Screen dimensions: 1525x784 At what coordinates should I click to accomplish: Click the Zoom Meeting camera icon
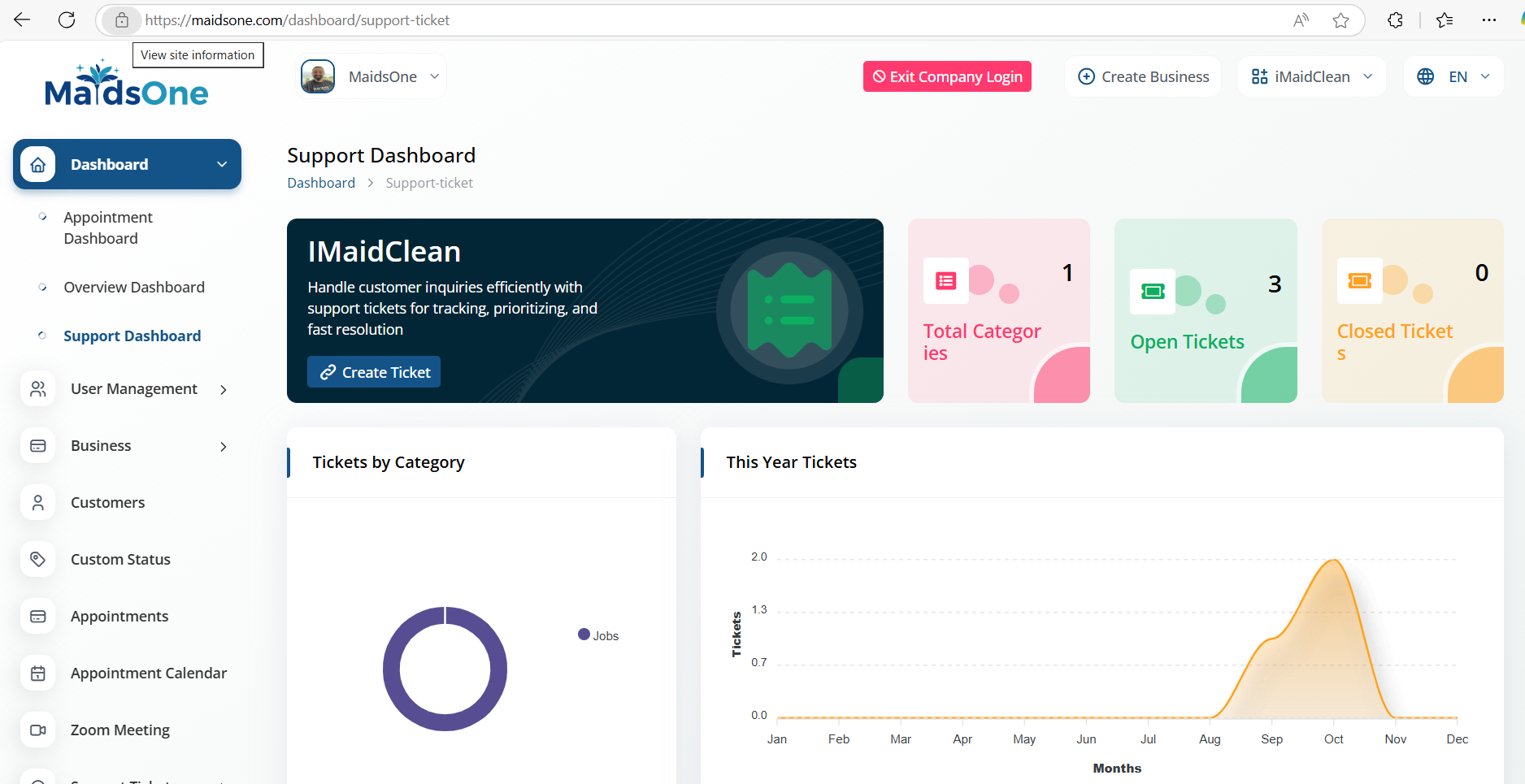click(x=38, y=730)
